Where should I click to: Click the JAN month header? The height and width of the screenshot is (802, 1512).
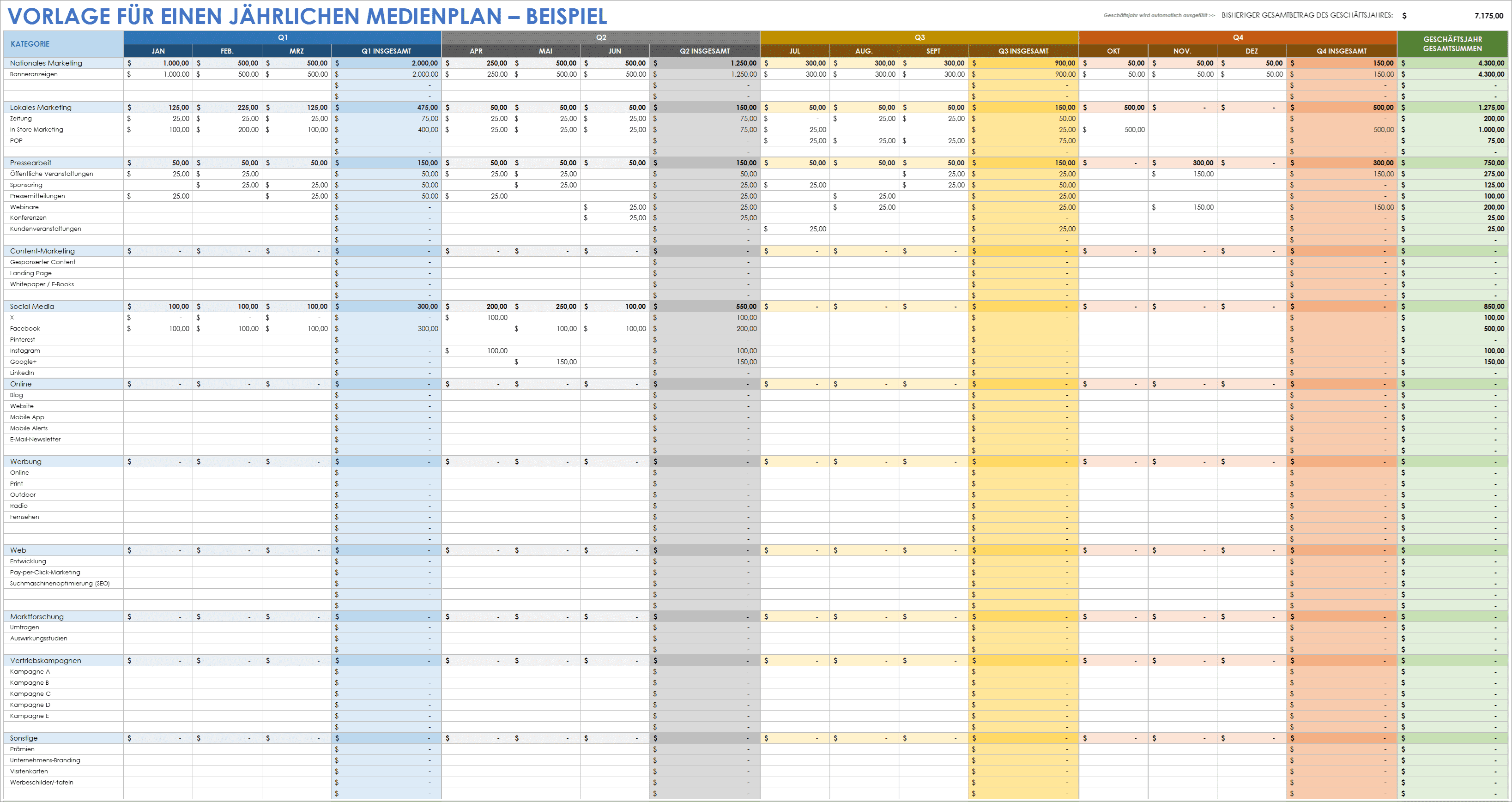[x=158, y=51]
